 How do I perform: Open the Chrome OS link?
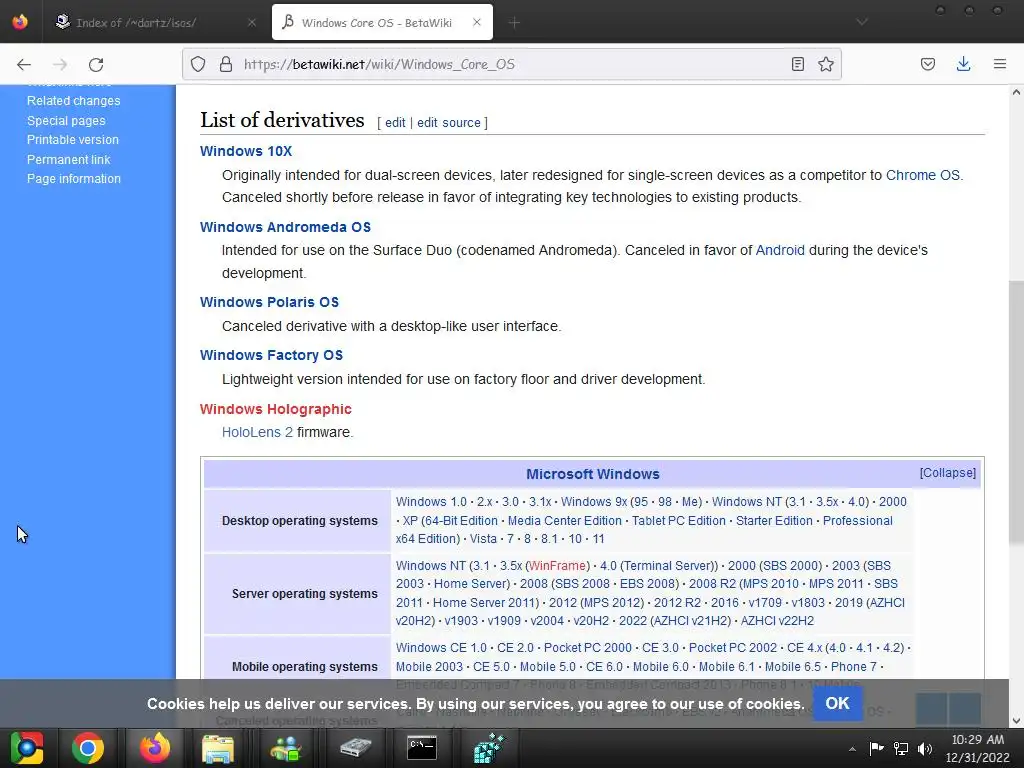[x=922, y=175]
